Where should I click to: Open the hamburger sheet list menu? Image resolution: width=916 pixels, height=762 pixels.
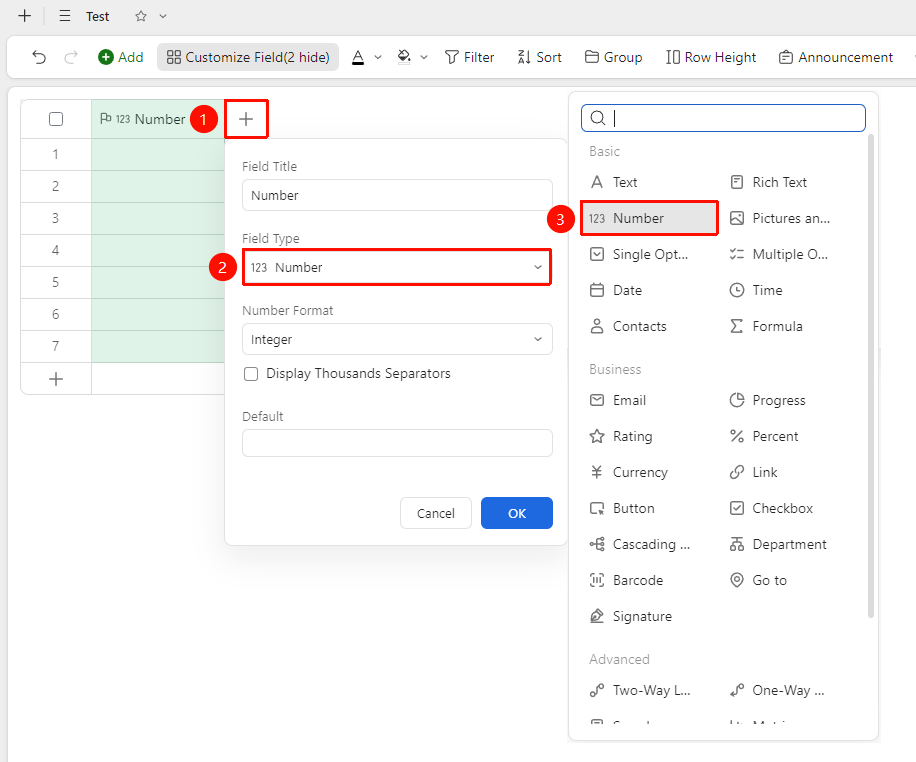point(65,16)
